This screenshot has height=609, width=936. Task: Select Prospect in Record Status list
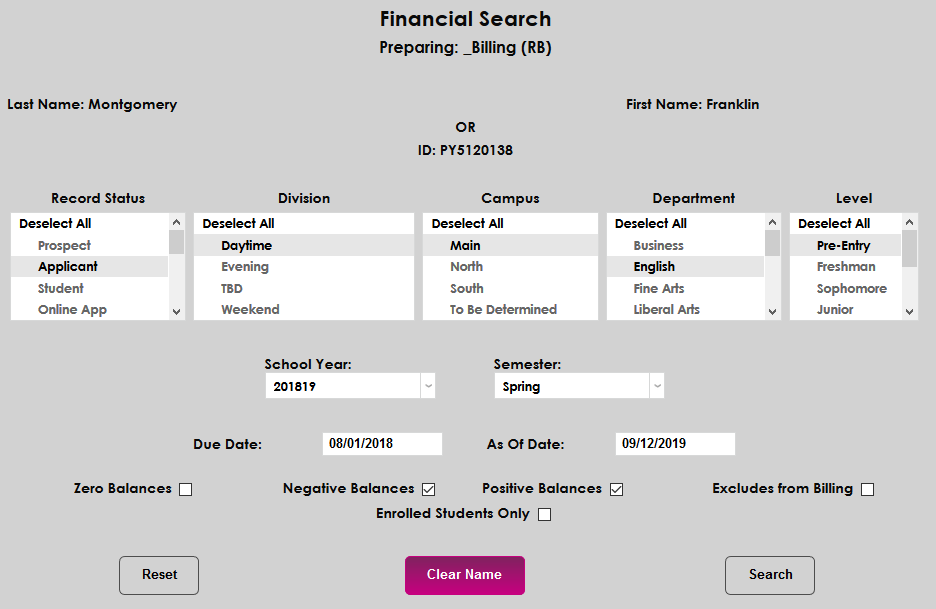pos(64,246)
